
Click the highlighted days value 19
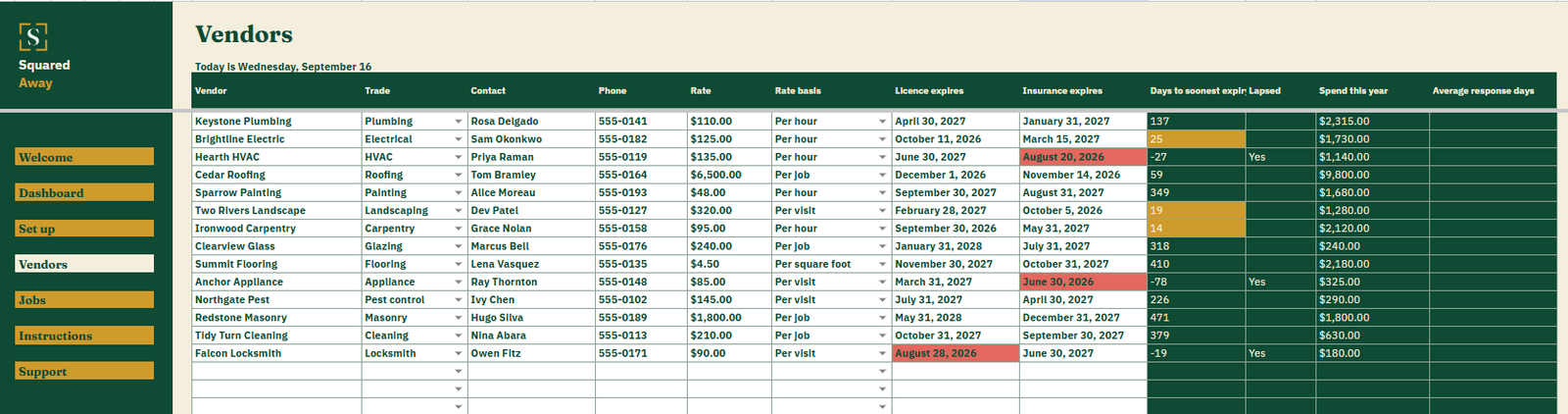pyautogui.click(x=1196, y=211)
